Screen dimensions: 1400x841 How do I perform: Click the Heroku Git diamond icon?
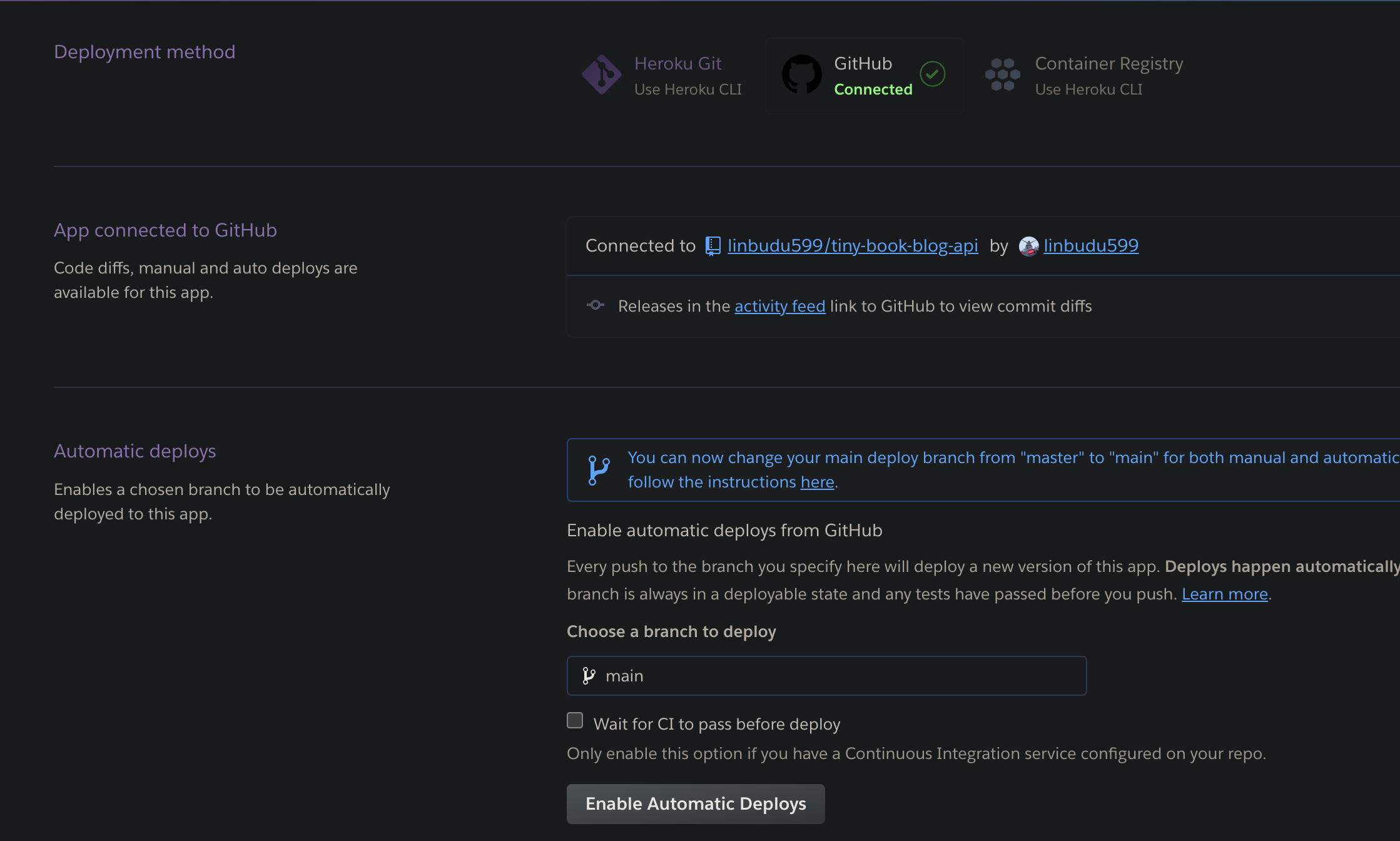click(x=601, y=74)
